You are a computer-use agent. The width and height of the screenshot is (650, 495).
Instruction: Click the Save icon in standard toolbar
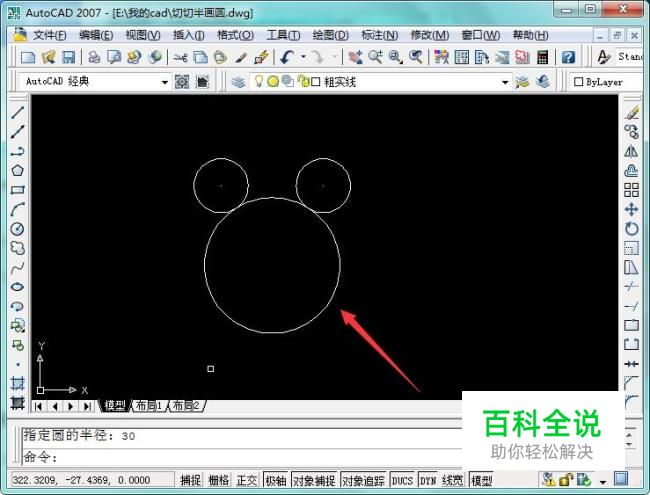pos(68,57)
